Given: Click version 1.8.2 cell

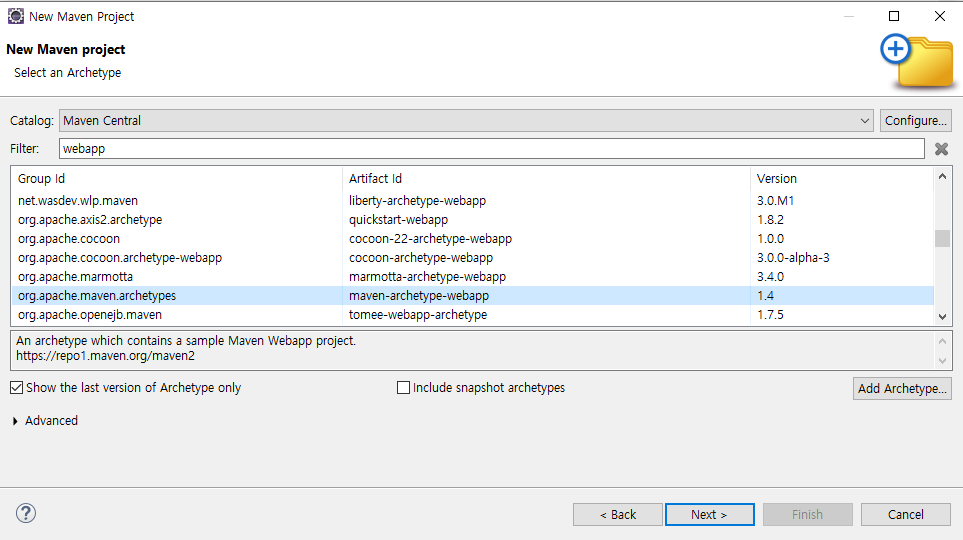Looking at the screenshot, I should (x=770, y=220).
